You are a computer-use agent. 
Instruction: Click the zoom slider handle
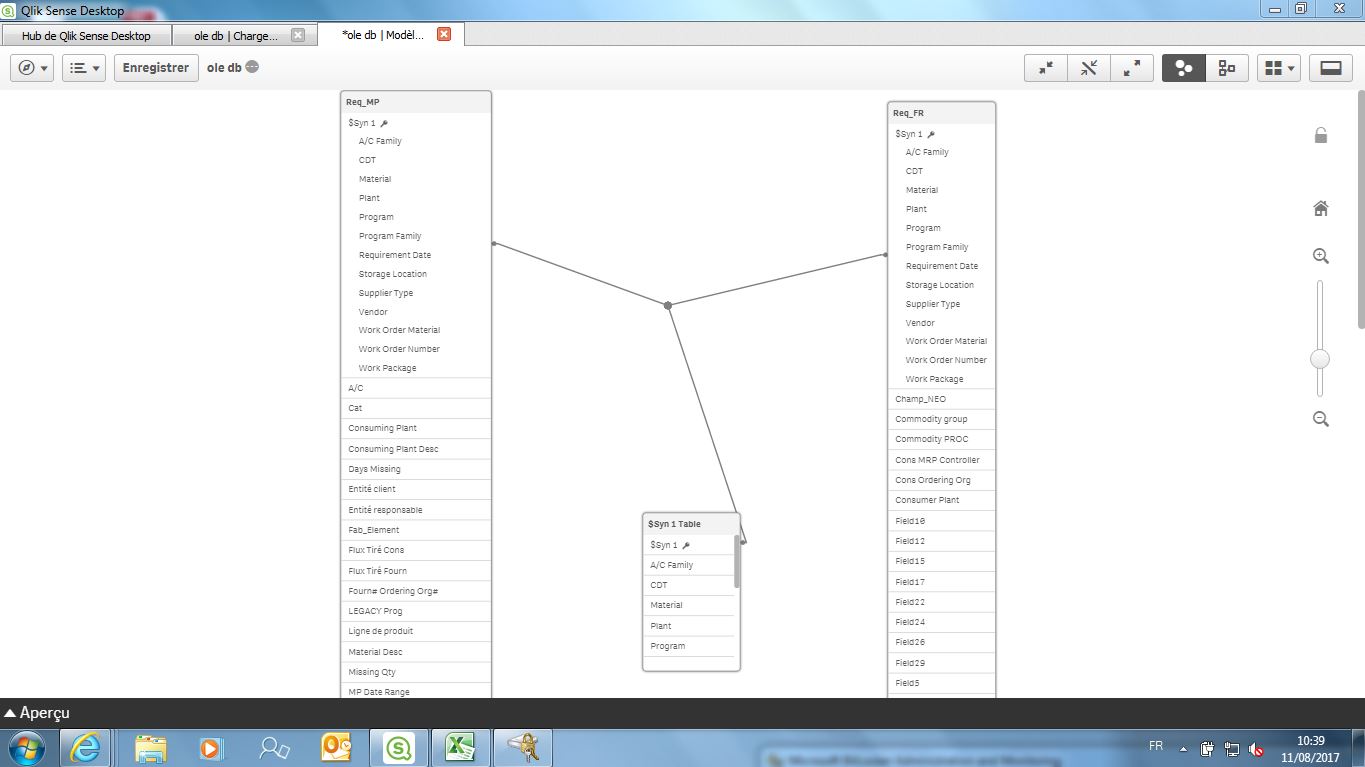pos(1320,358)
